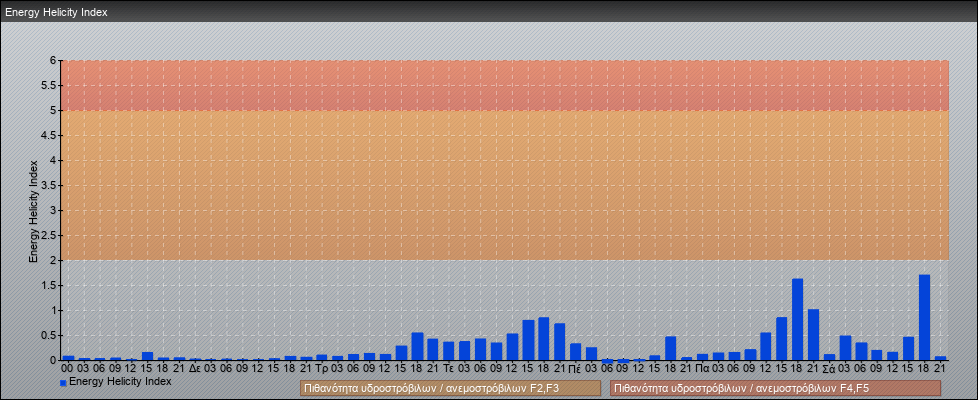Toggle the Energy Helicity Index legend label
Viewport: 978px width, 400px height.
(x=120, y=381)
